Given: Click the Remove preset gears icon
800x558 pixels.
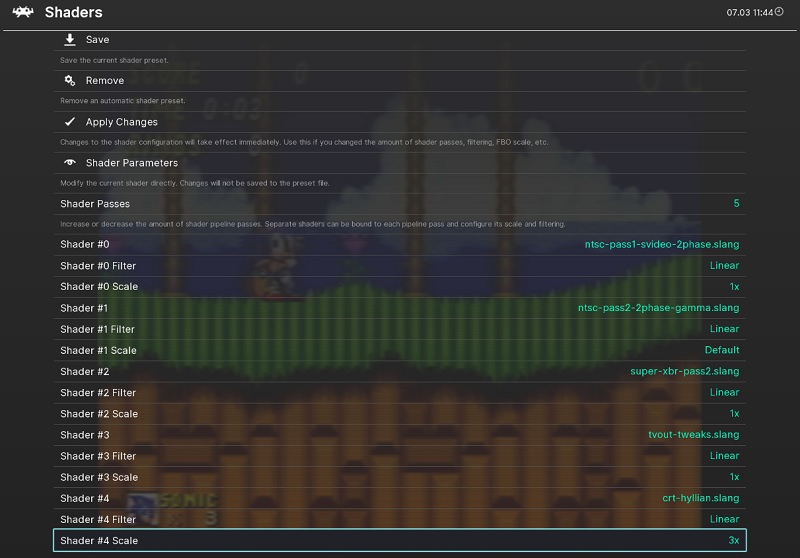Looking at the screenshot, I should tap(70, 80).
